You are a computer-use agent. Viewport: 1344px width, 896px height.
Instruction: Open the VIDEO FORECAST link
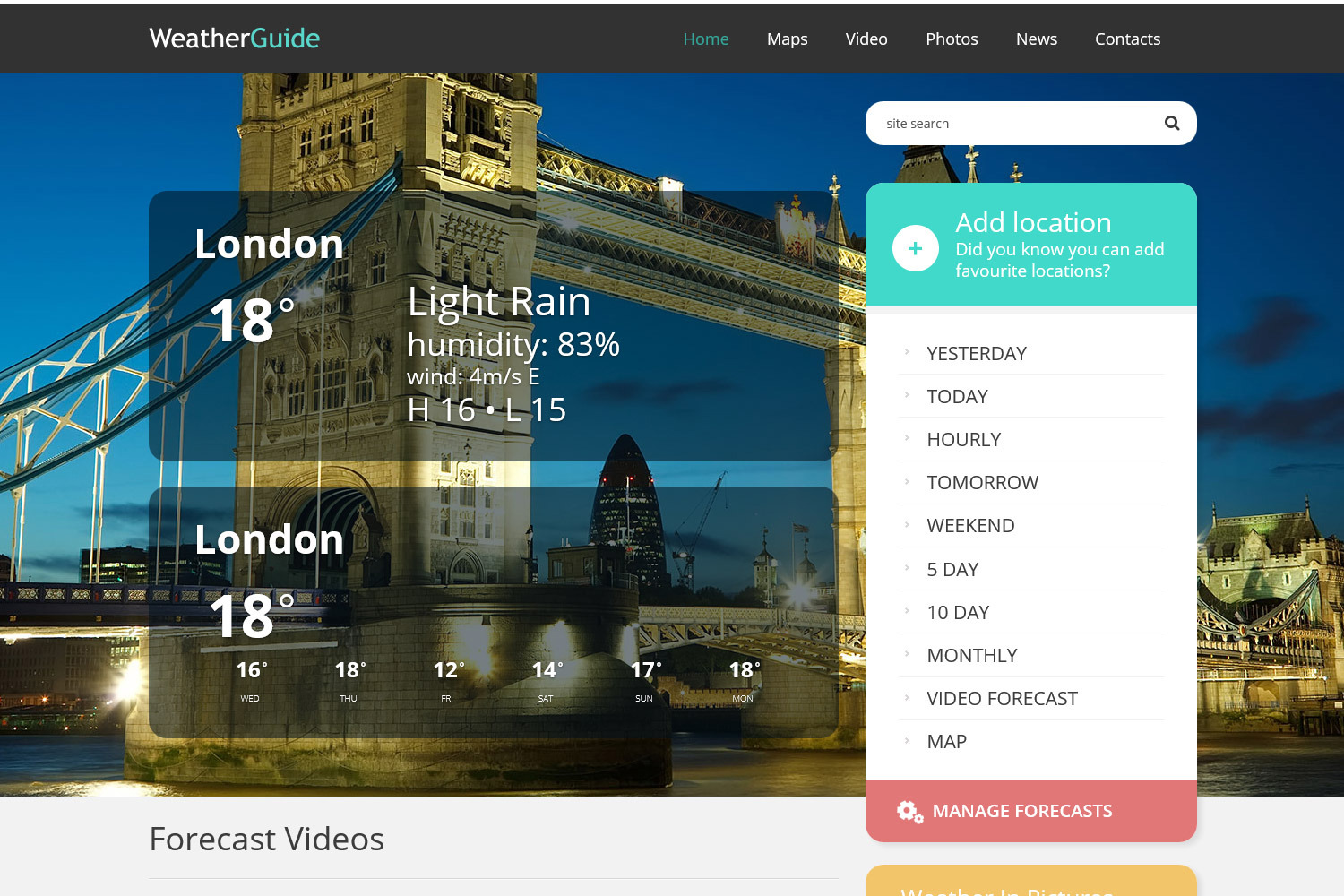pyautogui.click(x=1002, y=698)
